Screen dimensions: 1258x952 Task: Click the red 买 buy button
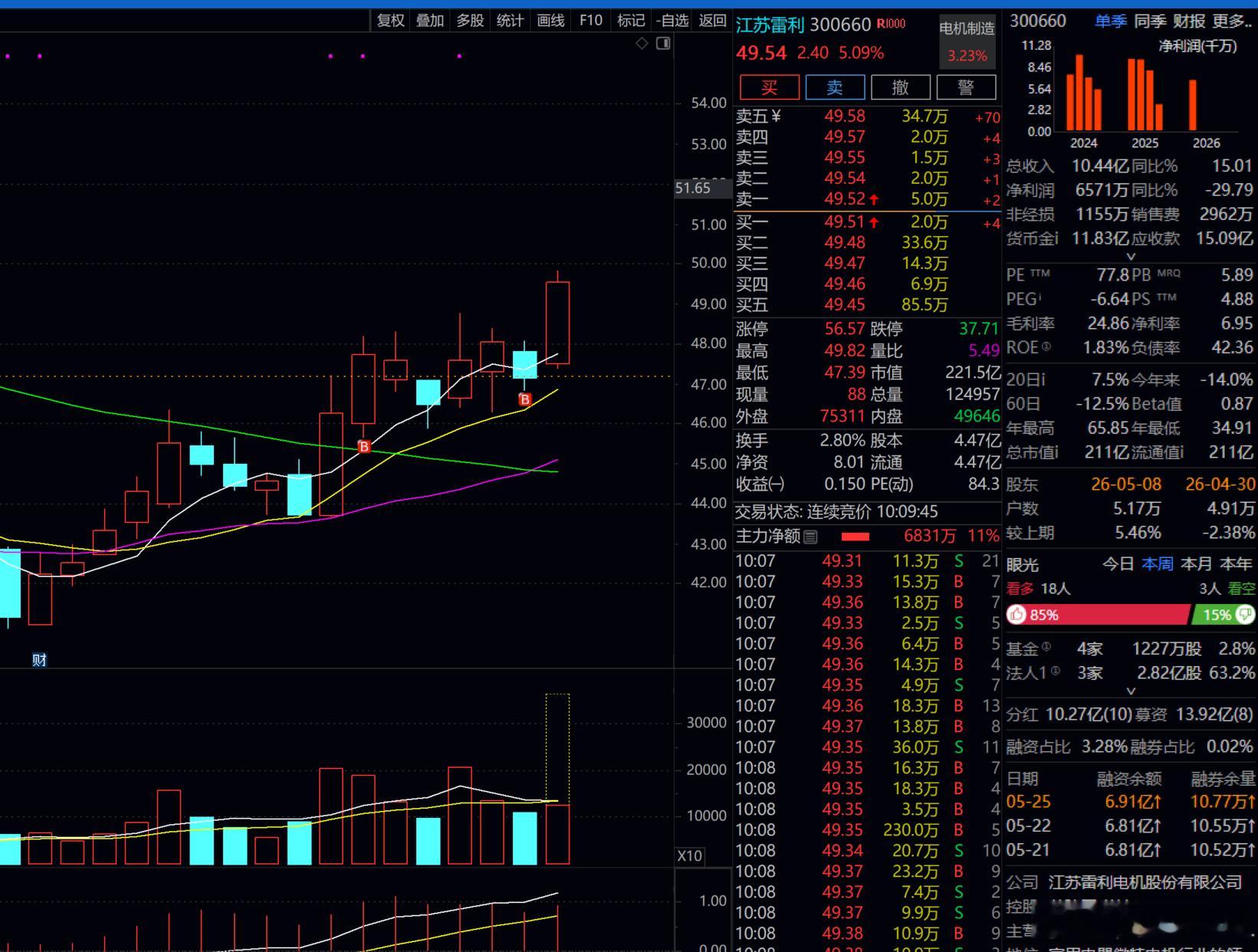[x=770, y=87]
